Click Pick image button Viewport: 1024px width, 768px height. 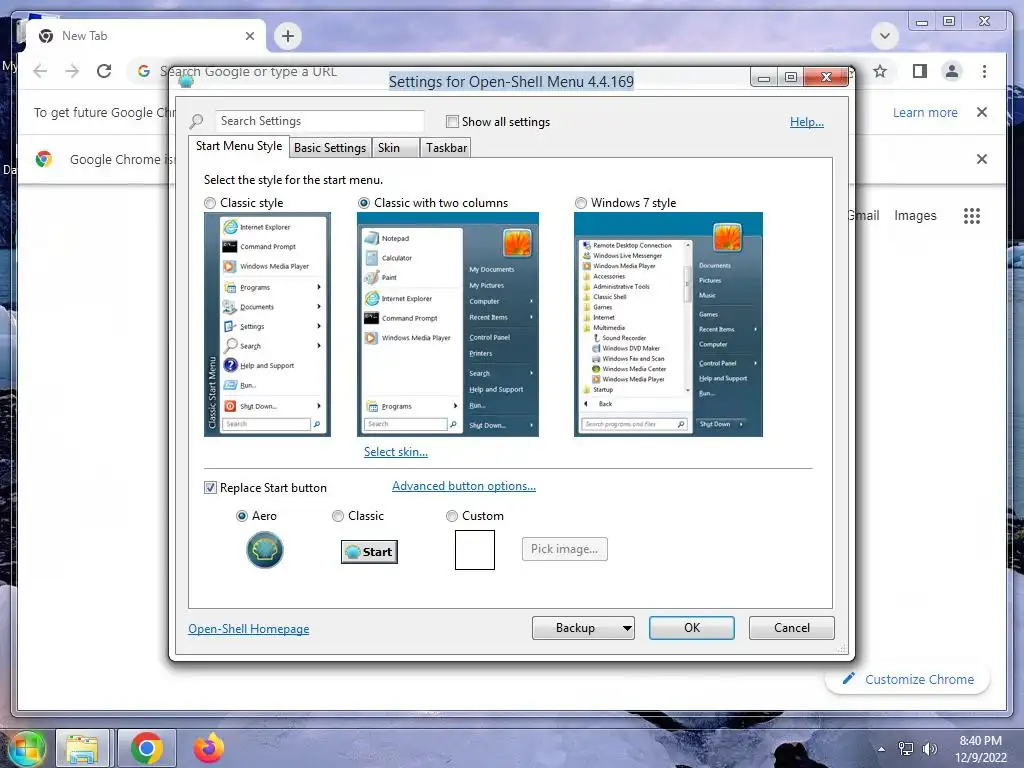564,549
